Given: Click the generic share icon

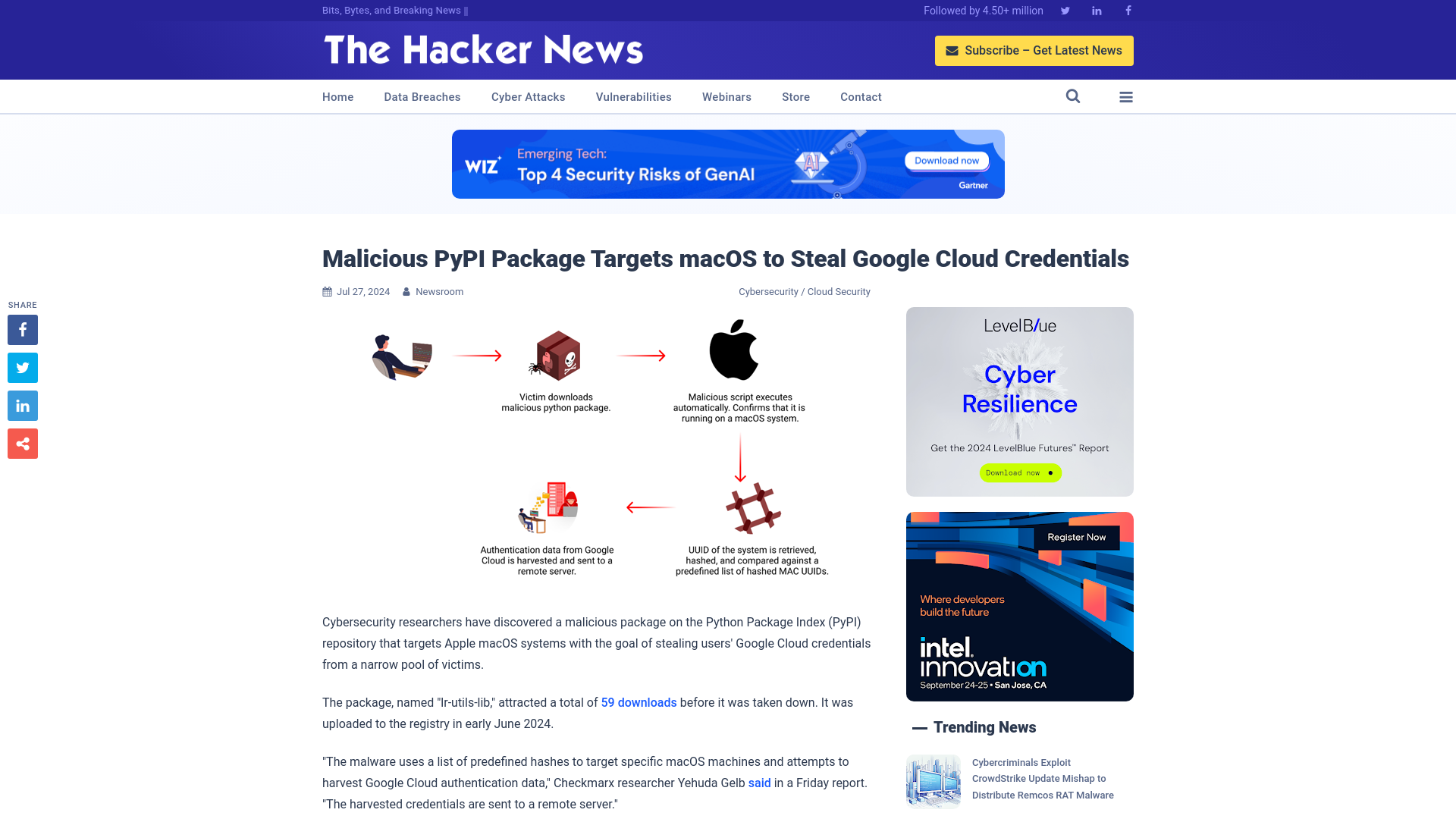Looking at the screenshot, I should [22, 443].
